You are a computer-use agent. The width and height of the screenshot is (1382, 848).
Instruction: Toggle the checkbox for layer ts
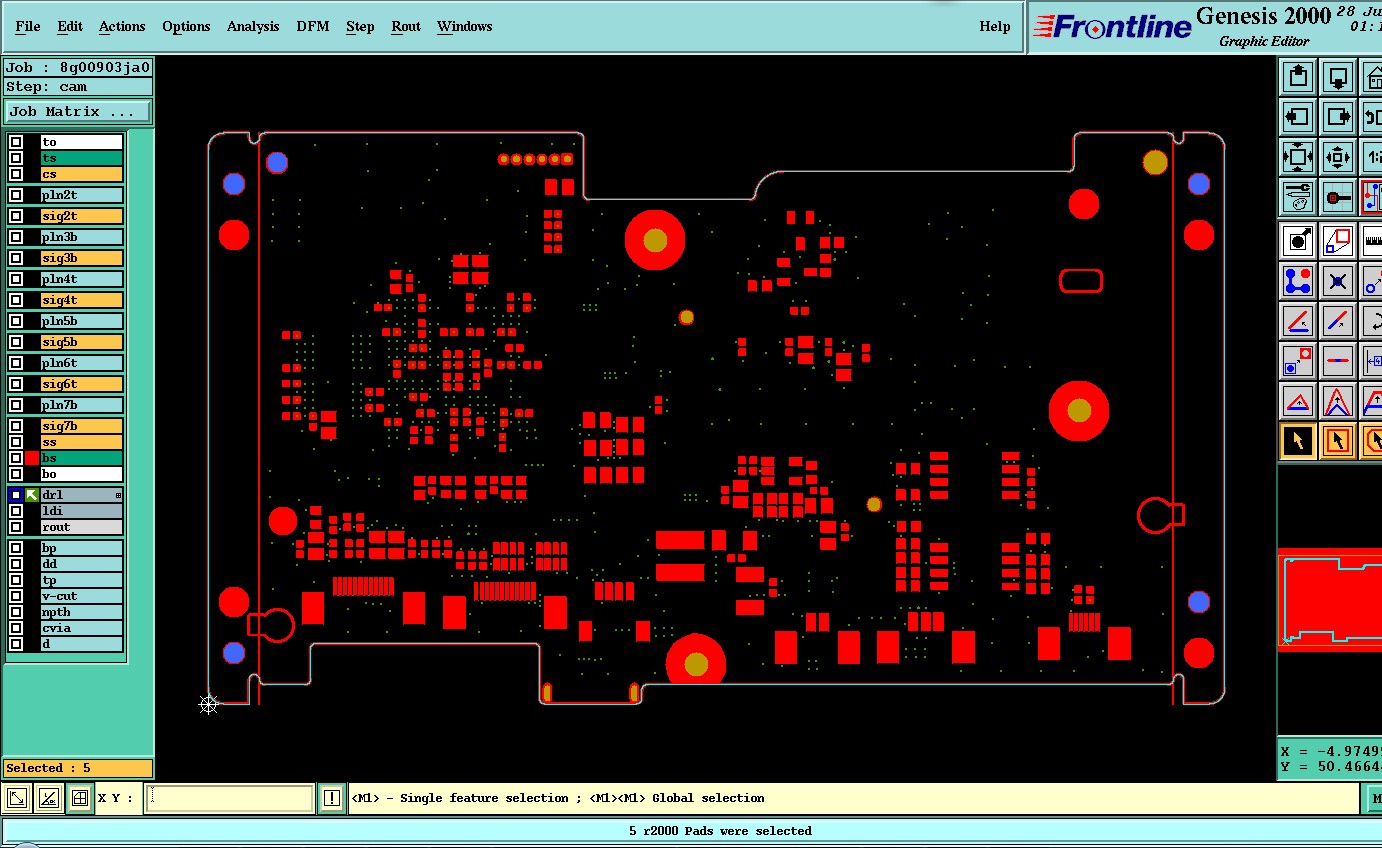coord(16,158)
